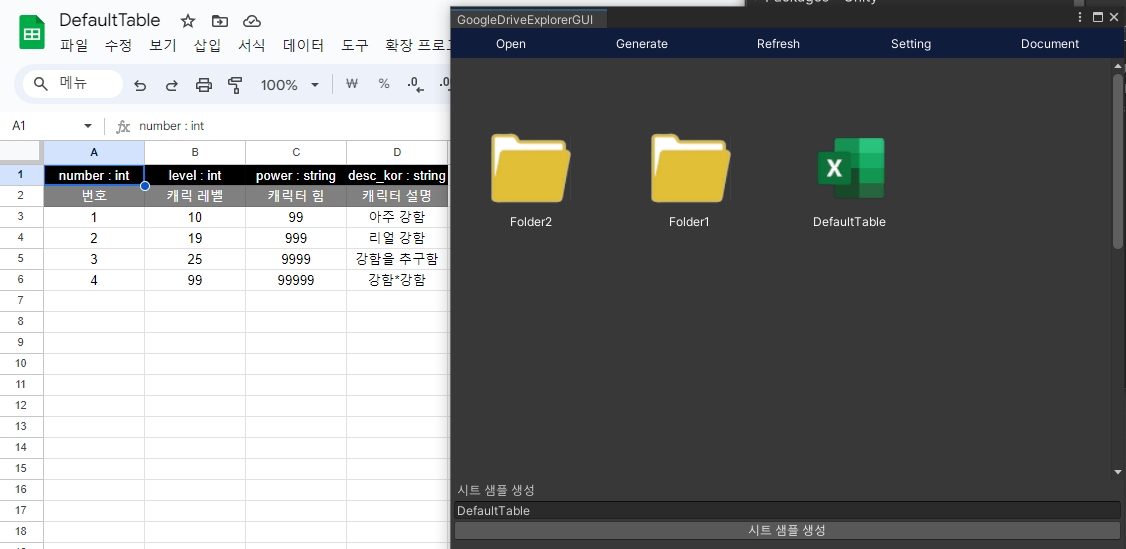1126x549 pixels.
Task: Select column D header
Action: pyautogui.click(x=397, y=152)
